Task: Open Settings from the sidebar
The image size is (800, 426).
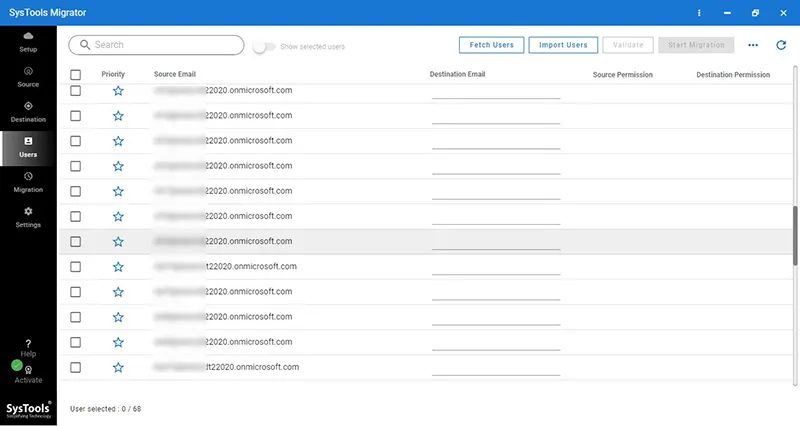Action: click(28, 217)
